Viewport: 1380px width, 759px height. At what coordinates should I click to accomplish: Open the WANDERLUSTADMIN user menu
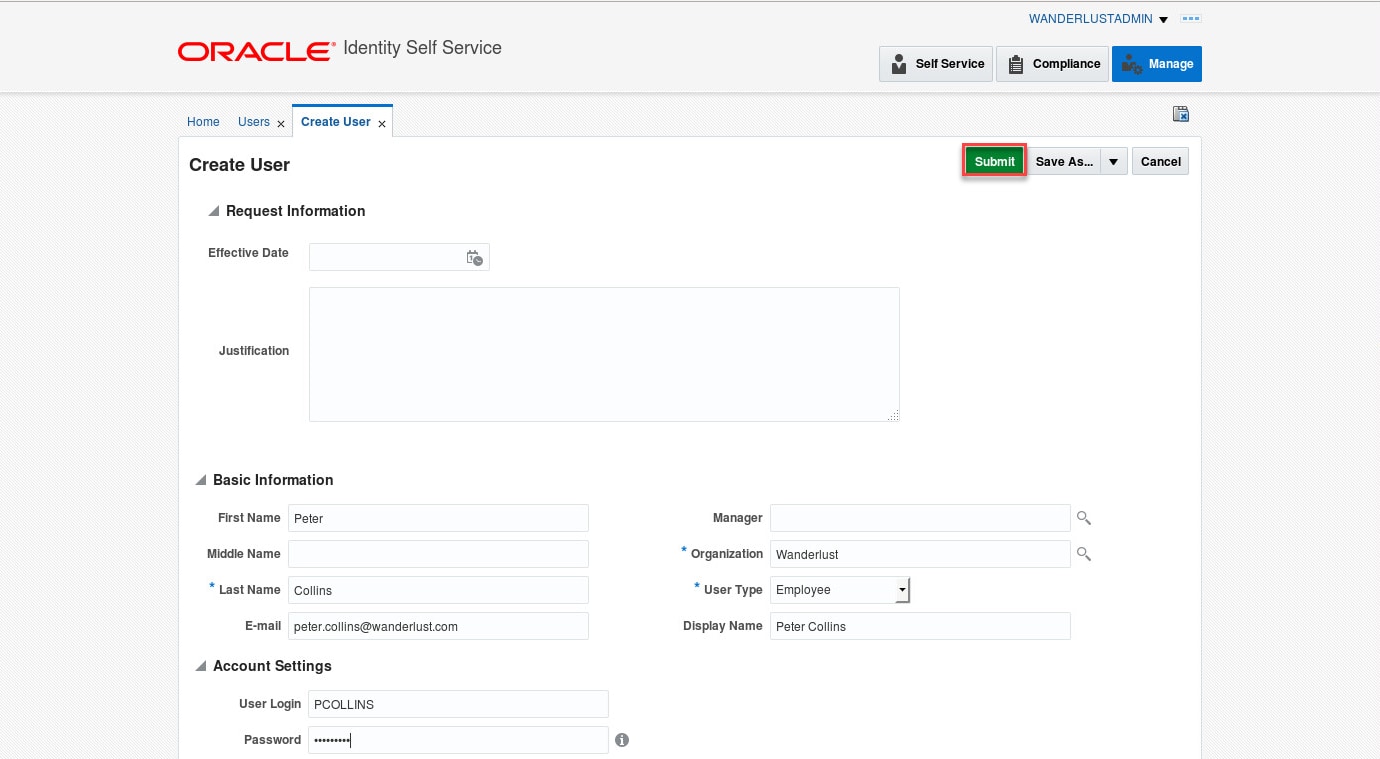coord(1098,19)
